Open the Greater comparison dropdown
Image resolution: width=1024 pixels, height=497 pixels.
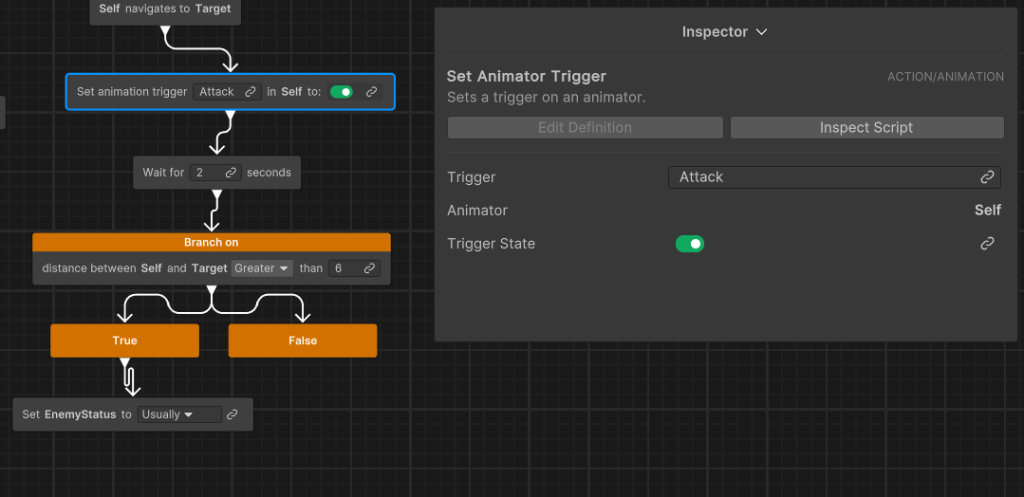tap(262, 268)
